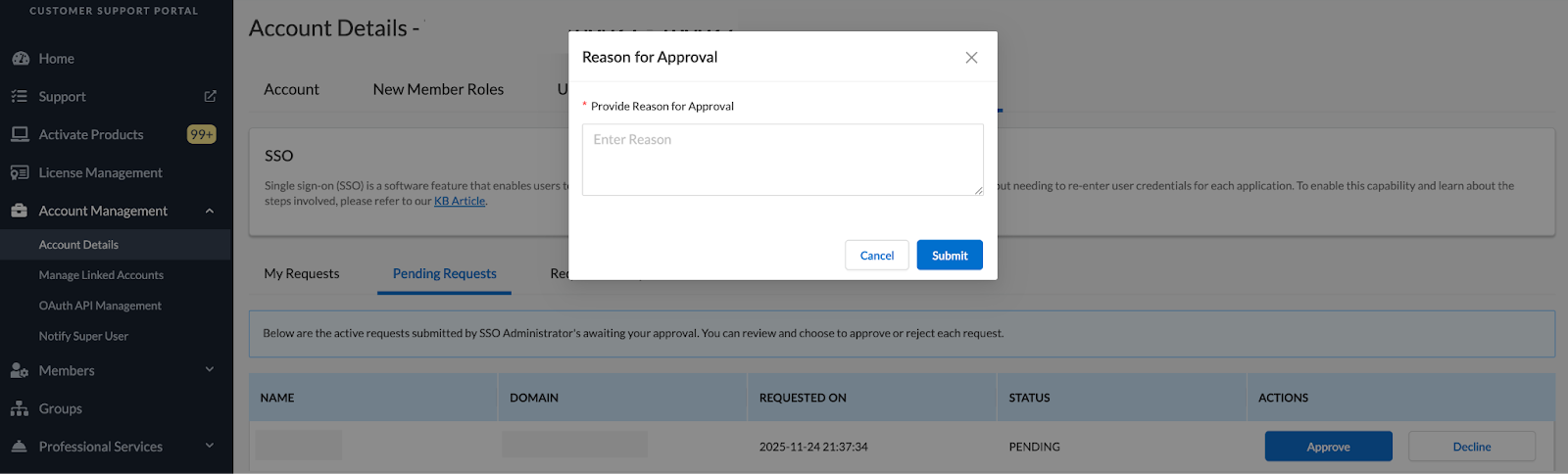Viewport: 1568px width, 474px height.
Task: Click the Account Management briefcase icon
Action: point(20,211)
